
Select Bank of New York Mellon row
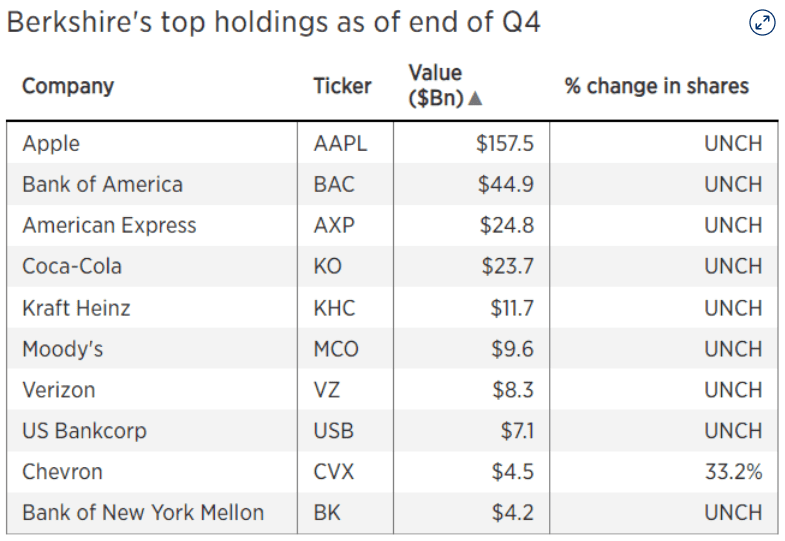[143, 513]
